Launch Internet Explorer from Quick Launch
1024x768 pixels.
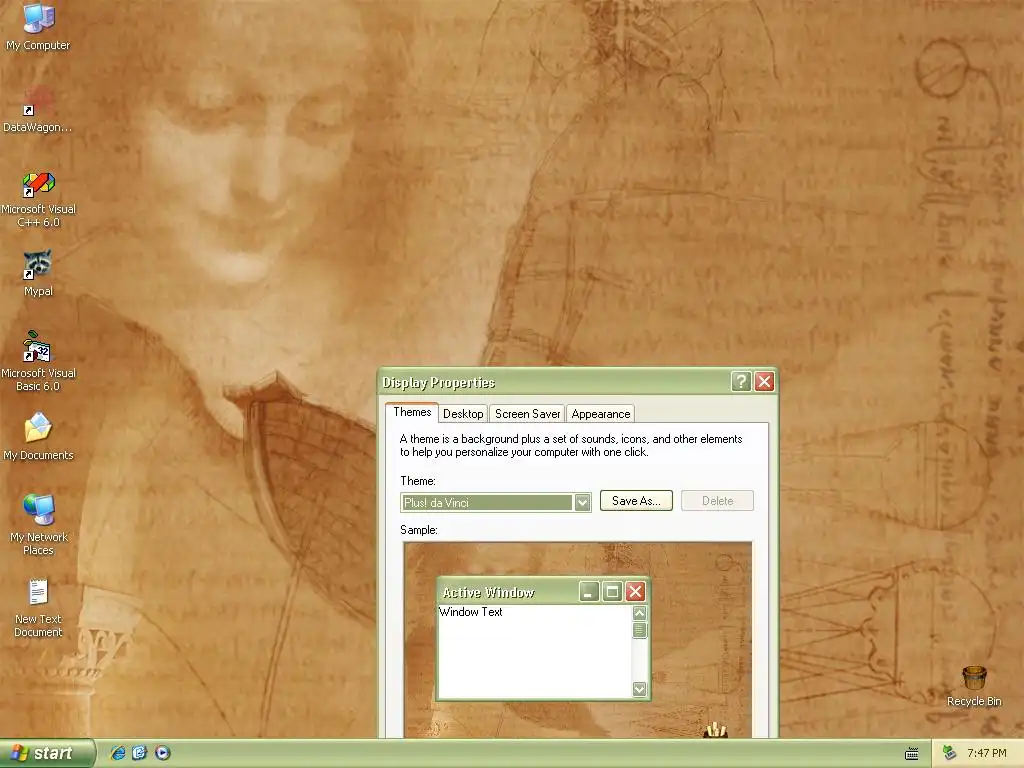[118, 753]
